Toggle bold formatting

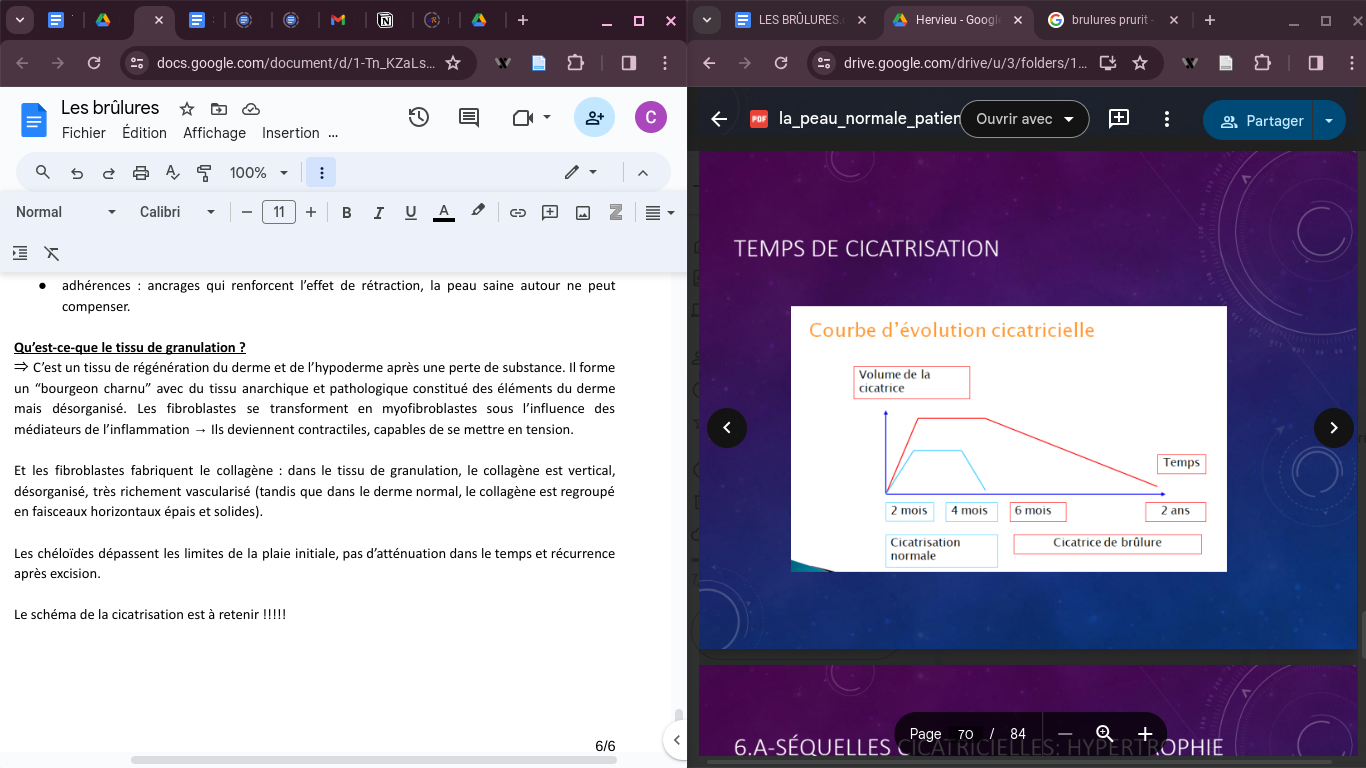tap(347, 212)
